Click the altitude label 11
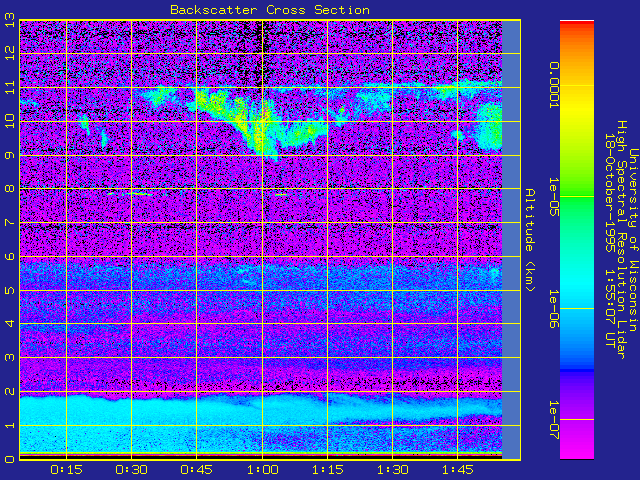Screen dimensions: 640x480 point(9,87)
